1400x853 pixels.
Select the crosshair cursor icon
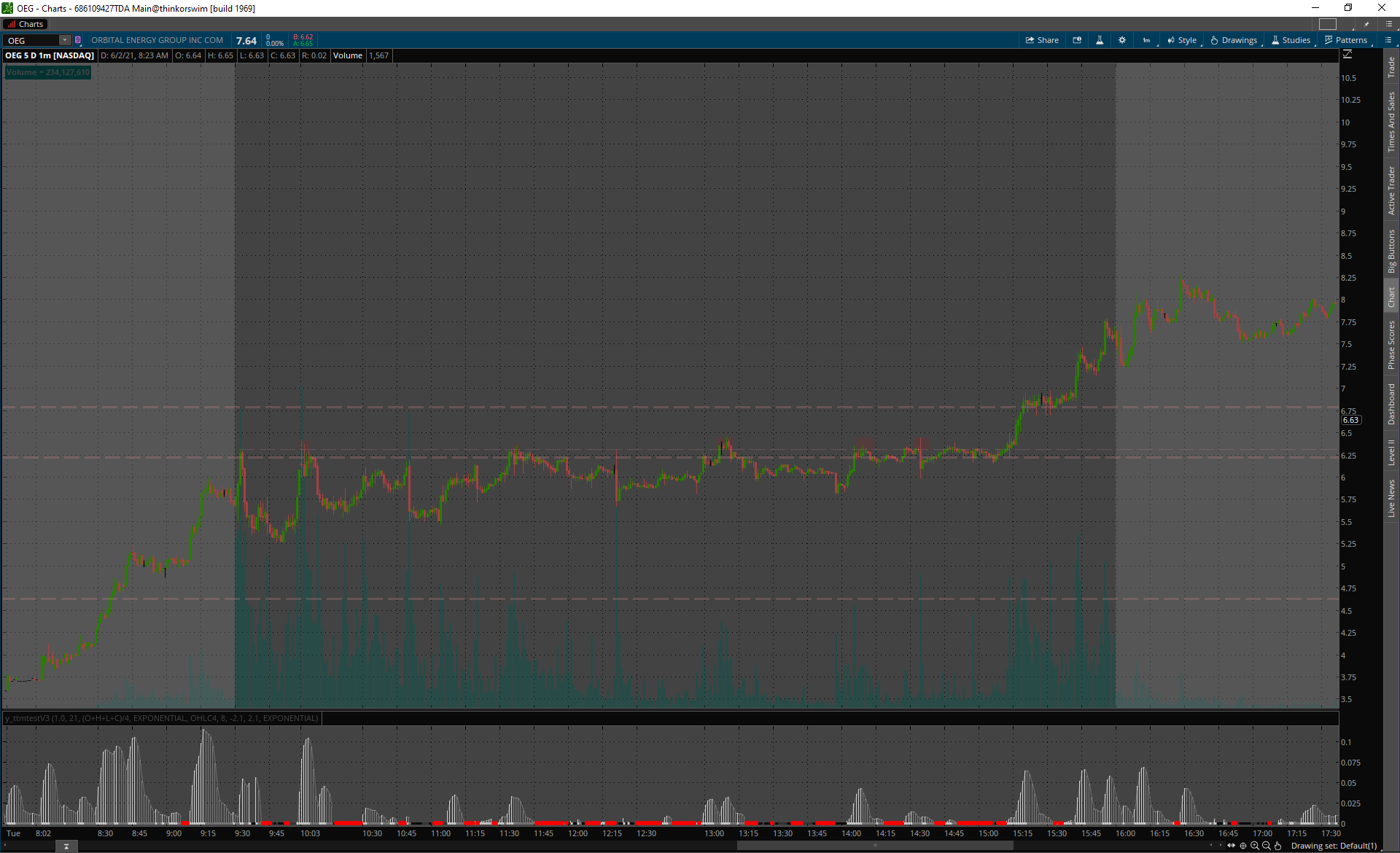1243,846
